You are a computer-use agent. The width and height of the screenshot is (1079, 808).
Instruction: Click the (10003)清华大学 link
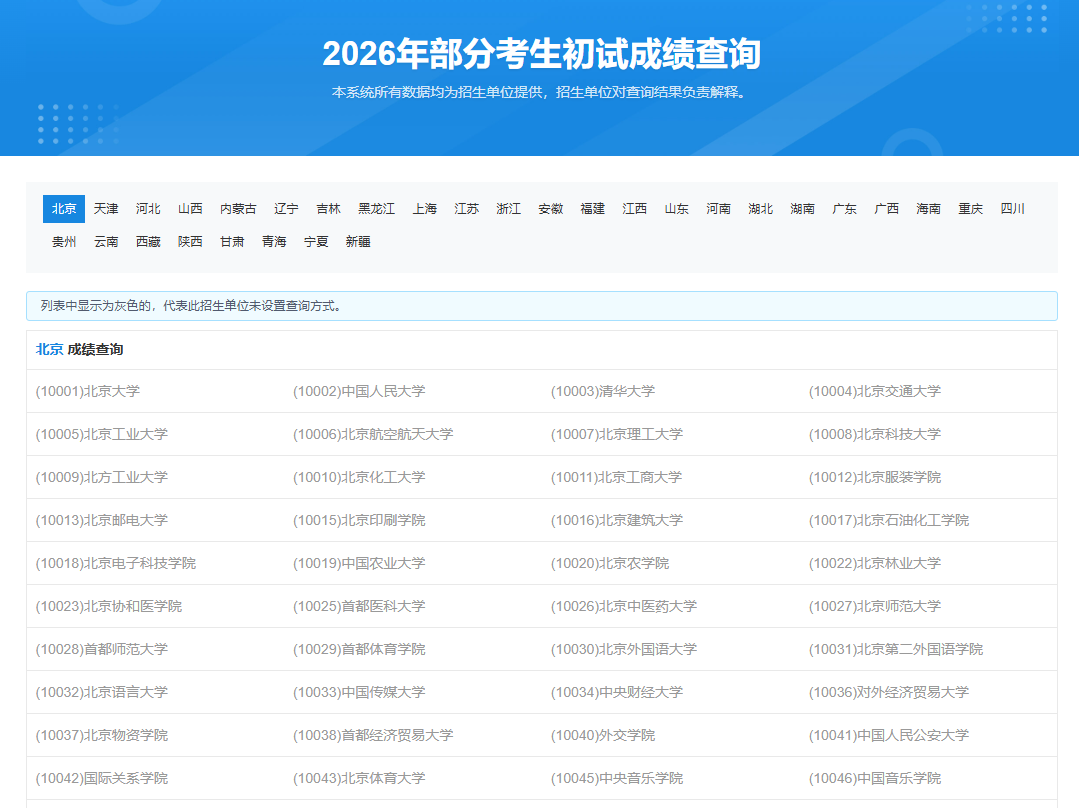click(602, 391)
